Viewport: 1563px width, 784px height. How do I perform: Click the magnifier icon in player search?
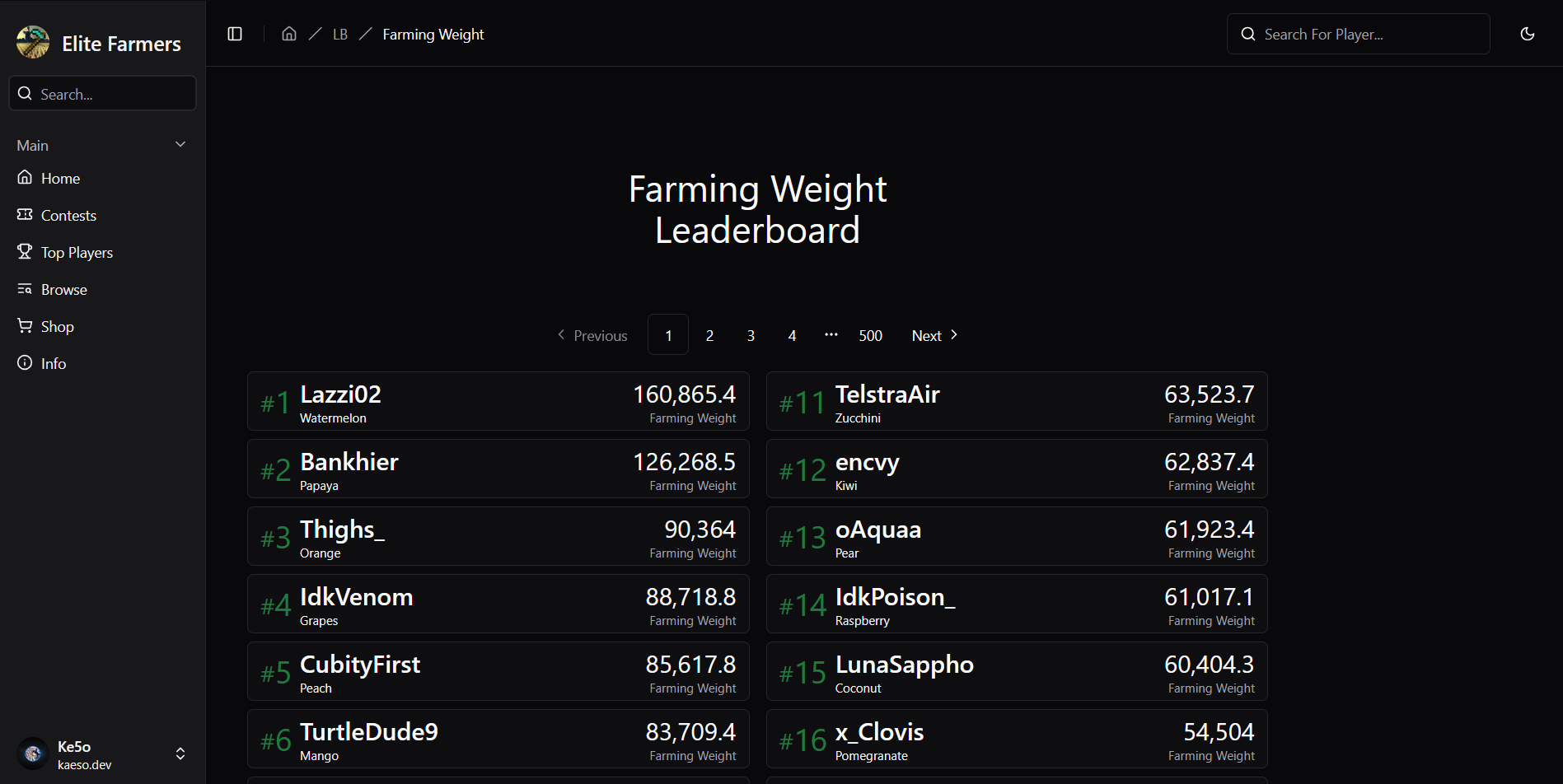(x=1248, y=34)
